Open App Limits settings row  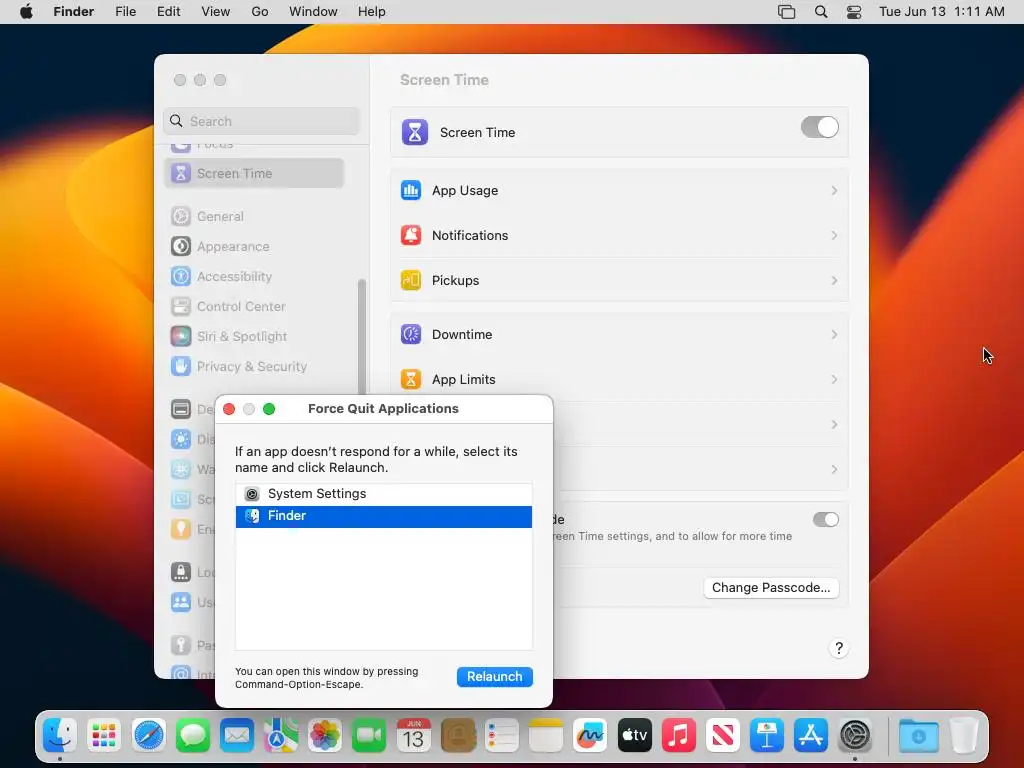[x=619, y=379]
